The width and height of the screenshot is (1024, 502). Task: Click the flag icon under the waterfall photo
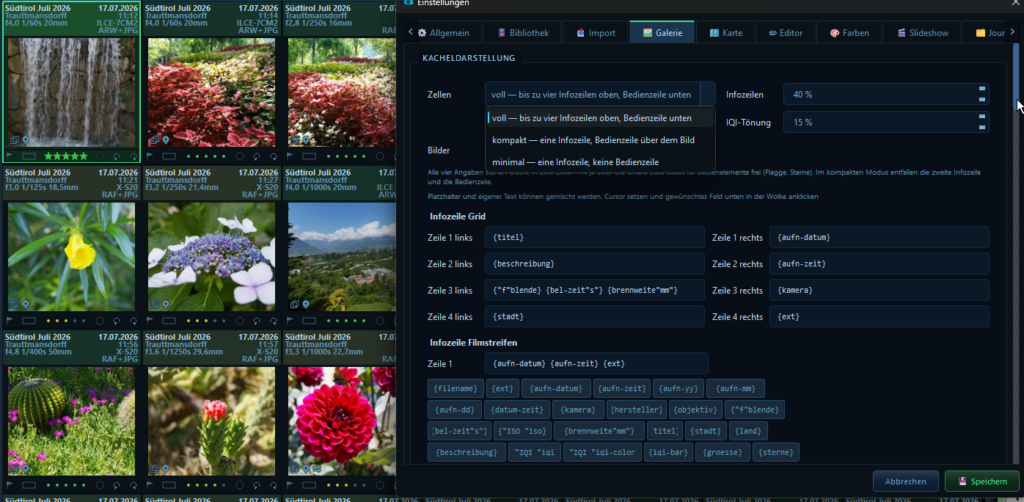tap(10, 155)
